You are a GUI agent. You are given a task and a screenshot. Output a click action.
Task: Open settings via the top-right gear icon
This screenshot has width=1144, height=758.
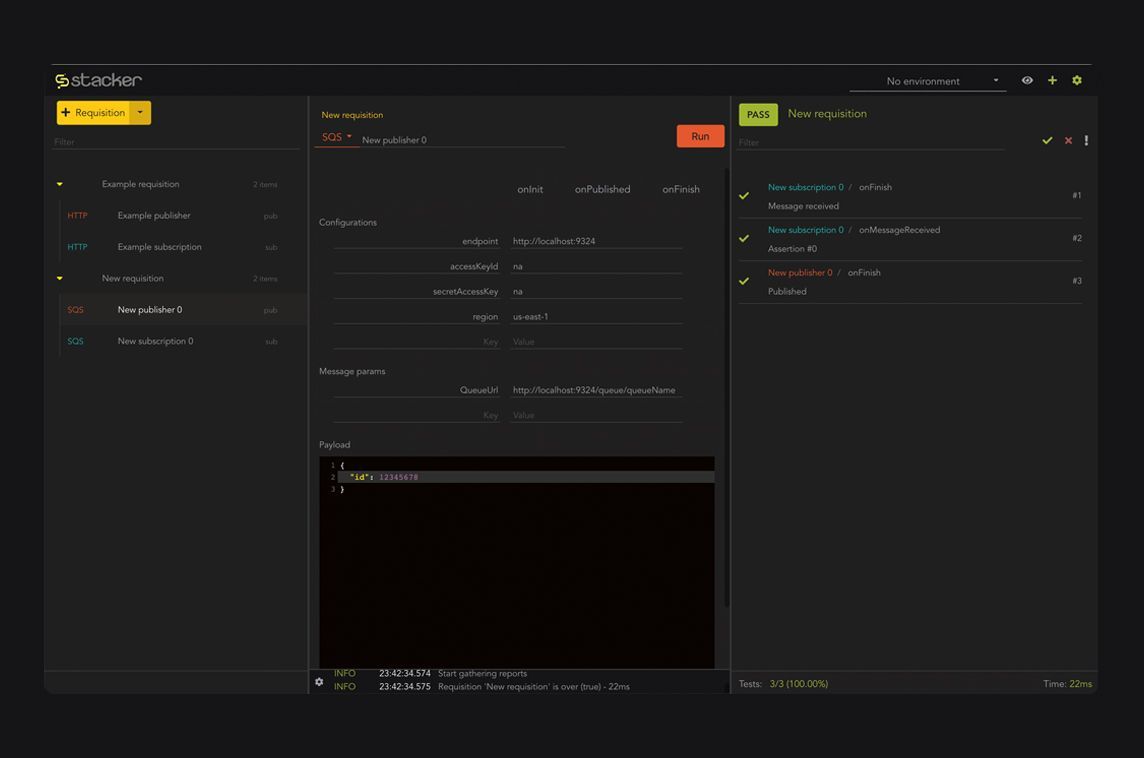point(1077,80)
